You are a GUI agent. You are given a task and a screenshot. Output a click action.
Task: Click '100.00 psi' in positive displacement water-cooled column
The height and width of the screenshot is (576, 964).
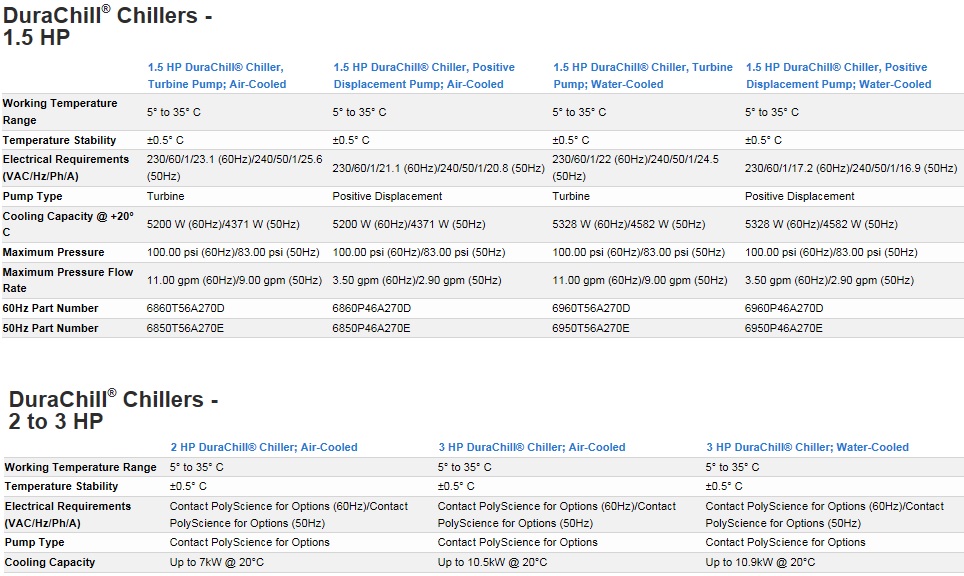(831, 252)
